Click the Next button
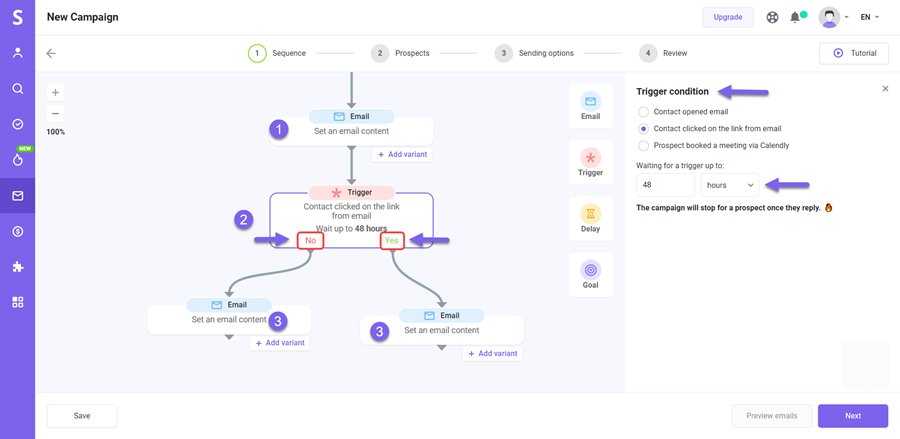 [853, 416]
